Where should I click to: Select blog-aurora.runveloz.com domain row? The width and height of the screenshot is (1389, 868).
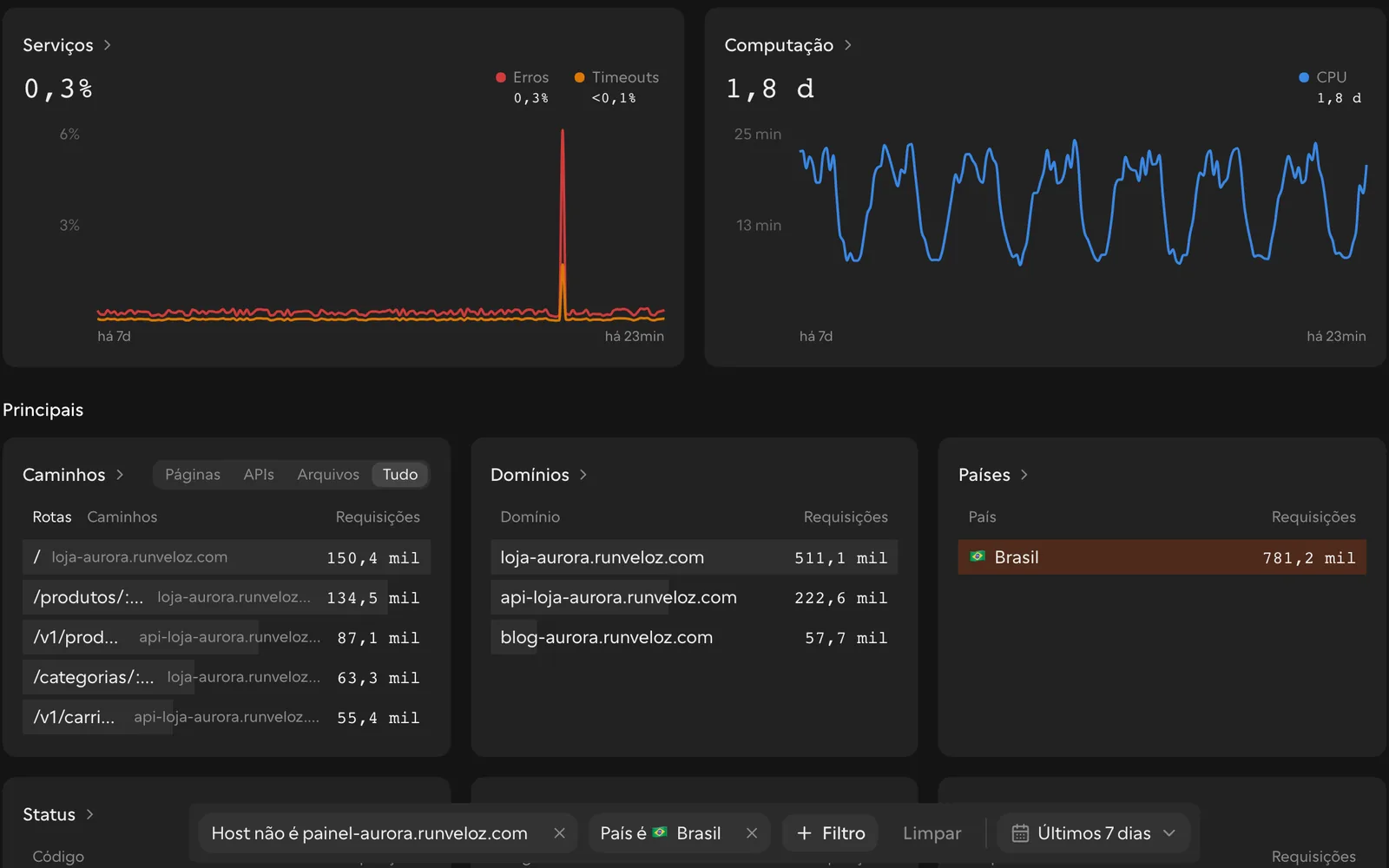694,637
